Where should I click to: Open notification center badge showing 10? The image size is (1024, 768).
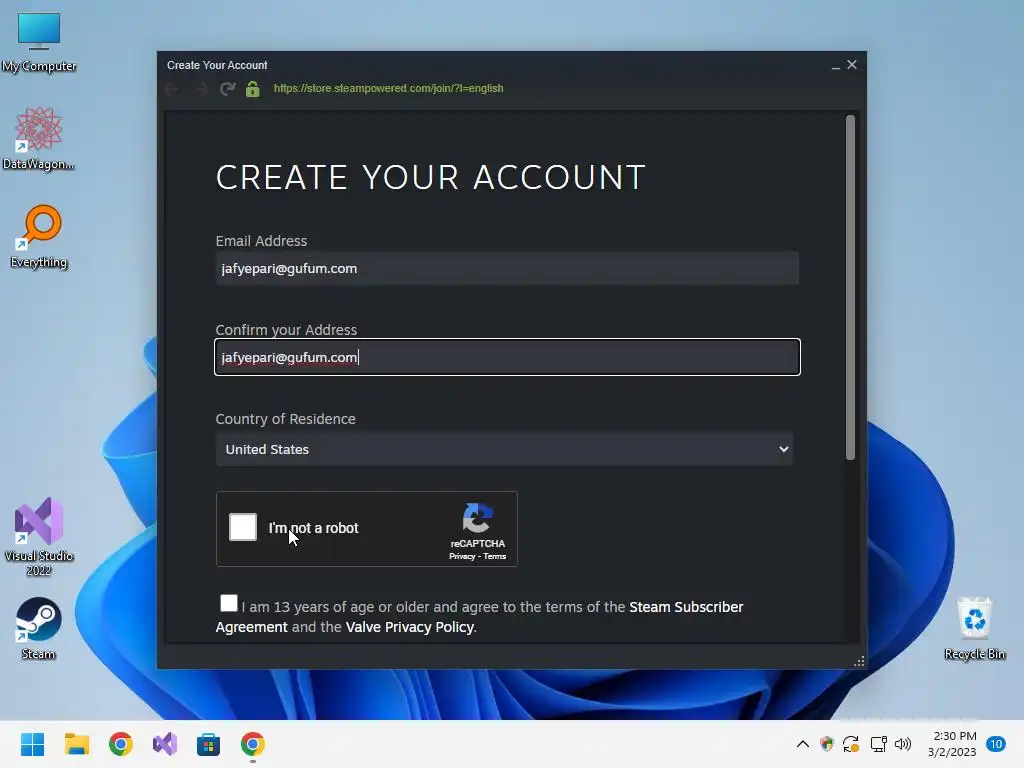pyautogui.click(x=996, y=744)
